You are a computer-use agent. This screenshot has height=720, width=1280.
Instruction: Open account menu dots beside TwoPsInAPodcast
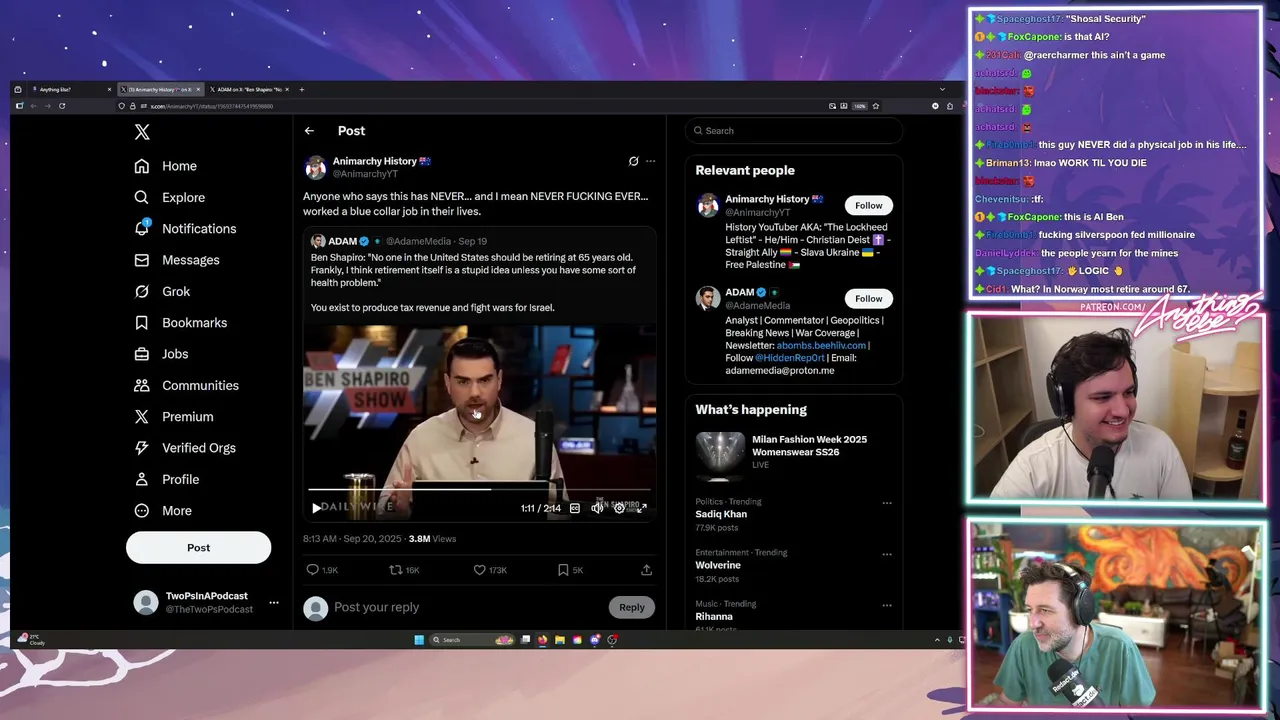point(274,603)
